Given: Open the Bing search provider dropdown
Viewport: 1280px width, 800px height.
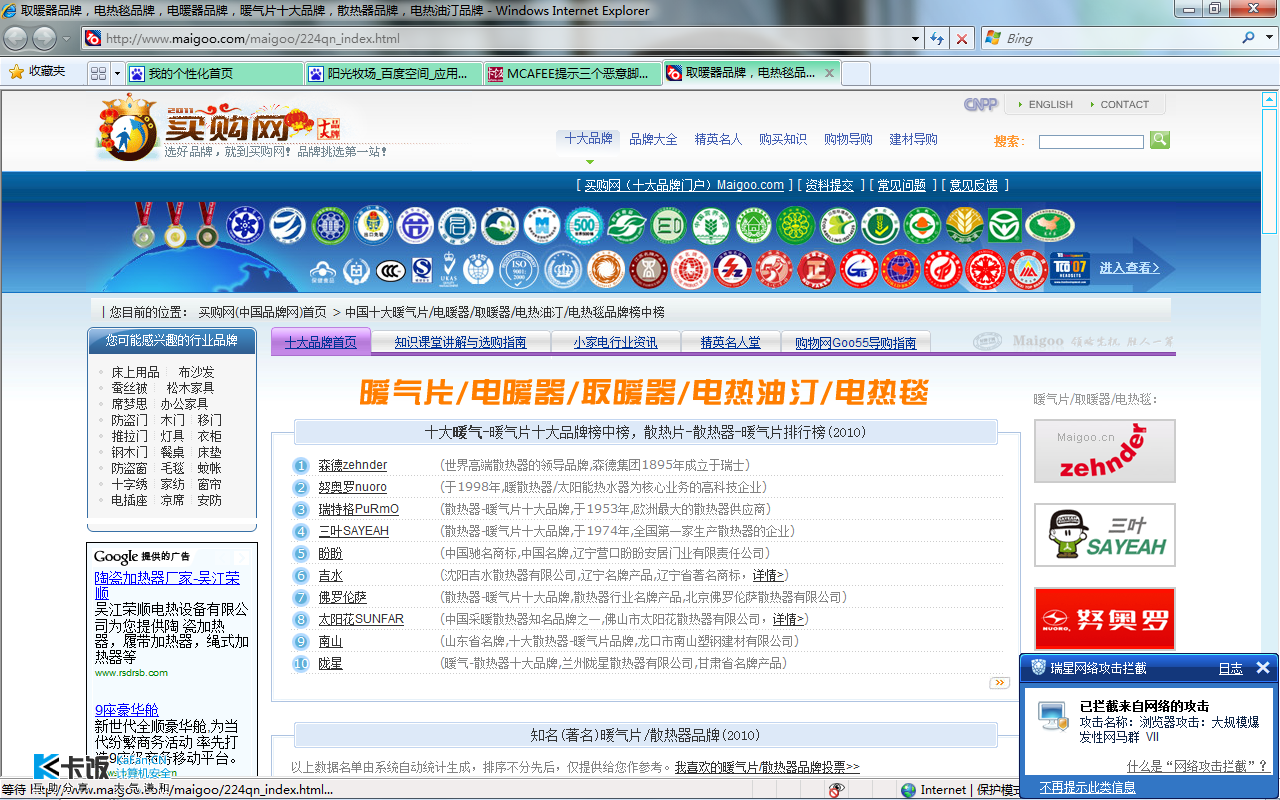Looking at the screenshot, I should coord(1267,38).
